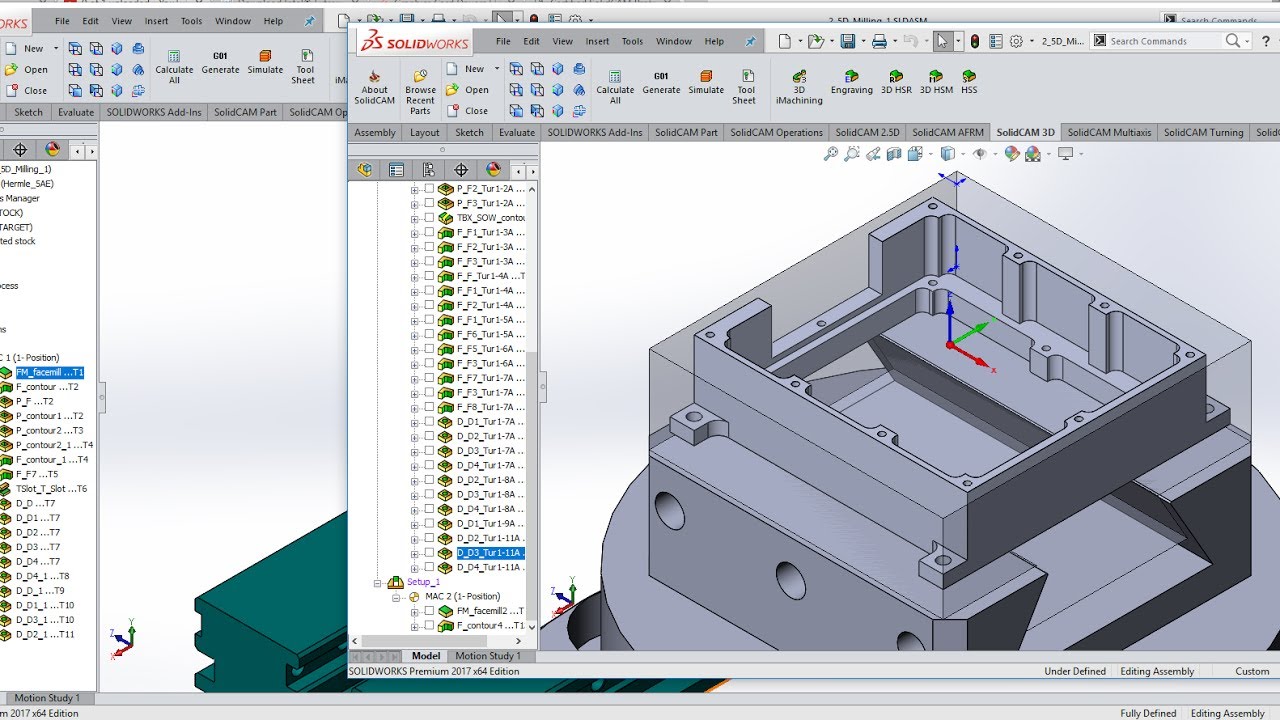Tick the checkbox for D_D4_Tur1-8A operation
This screenshot has width=1280, height=720.
coord(430,509)
